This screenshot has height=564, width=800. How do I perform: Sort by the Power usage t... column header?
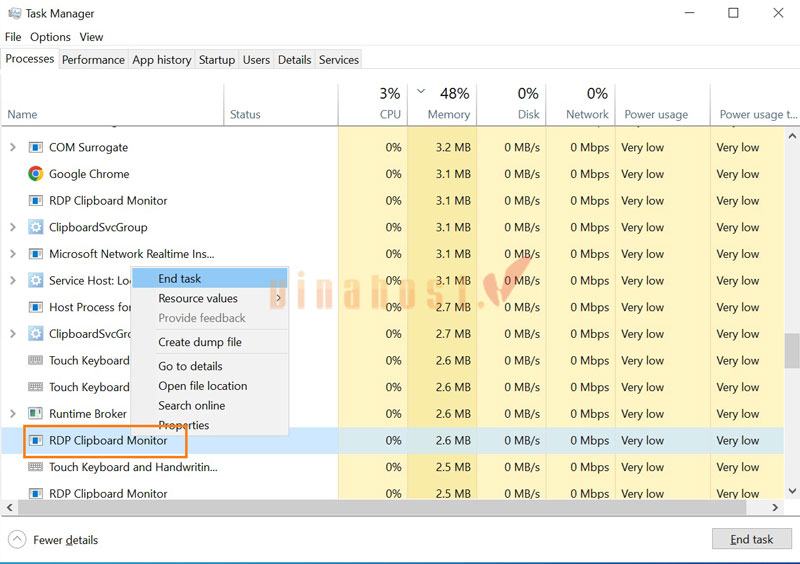coord(755,105)
